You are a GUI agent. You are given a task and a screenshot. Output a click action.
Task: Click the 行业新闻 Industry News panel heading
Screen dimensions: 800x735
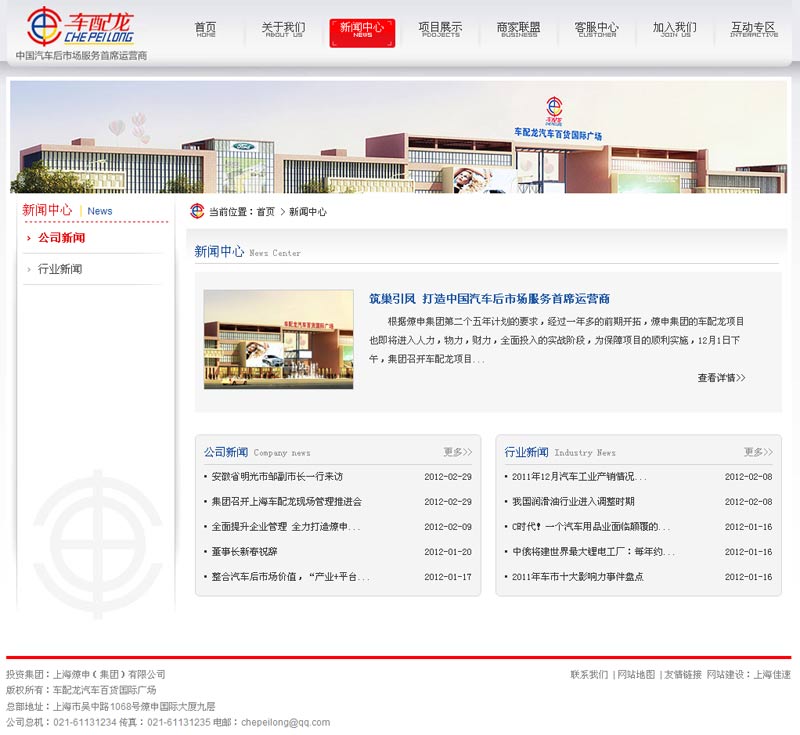(560, 452)
